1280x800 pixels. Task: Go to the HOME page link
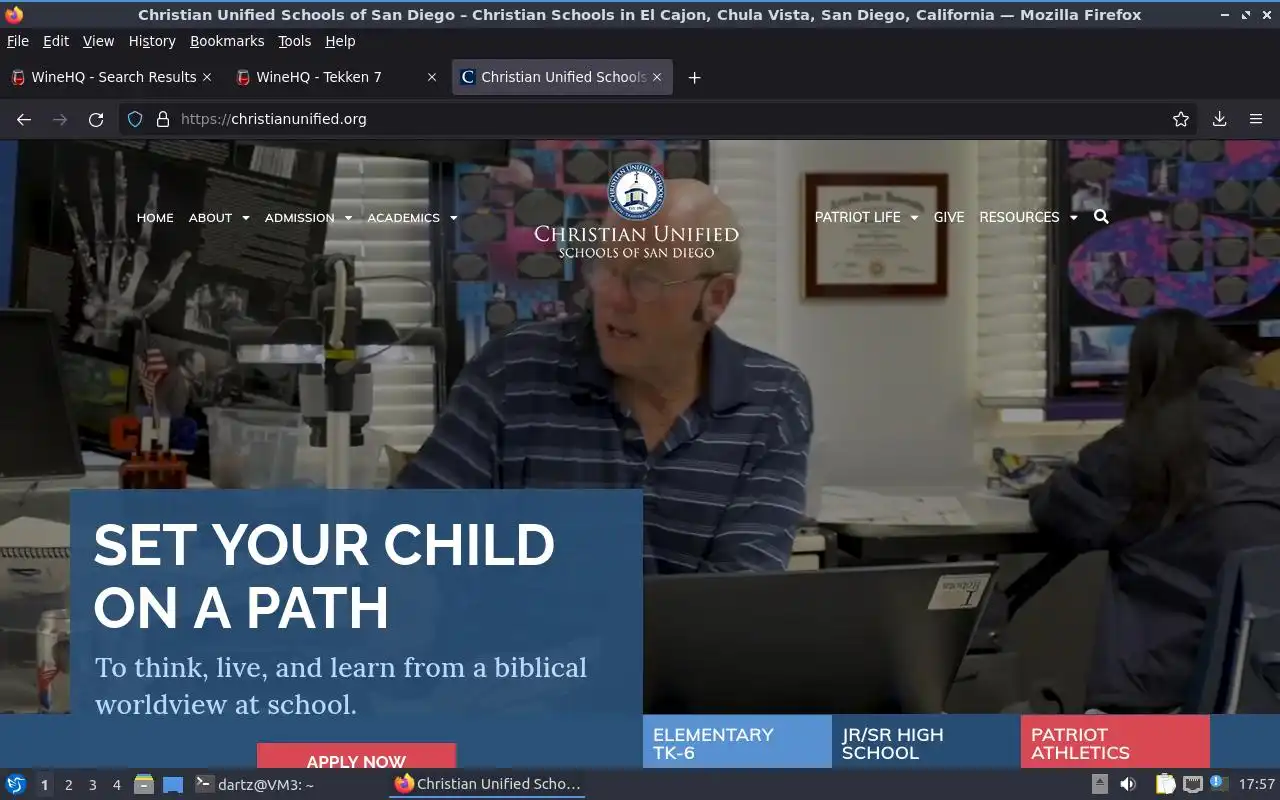(x=155, y=217)
